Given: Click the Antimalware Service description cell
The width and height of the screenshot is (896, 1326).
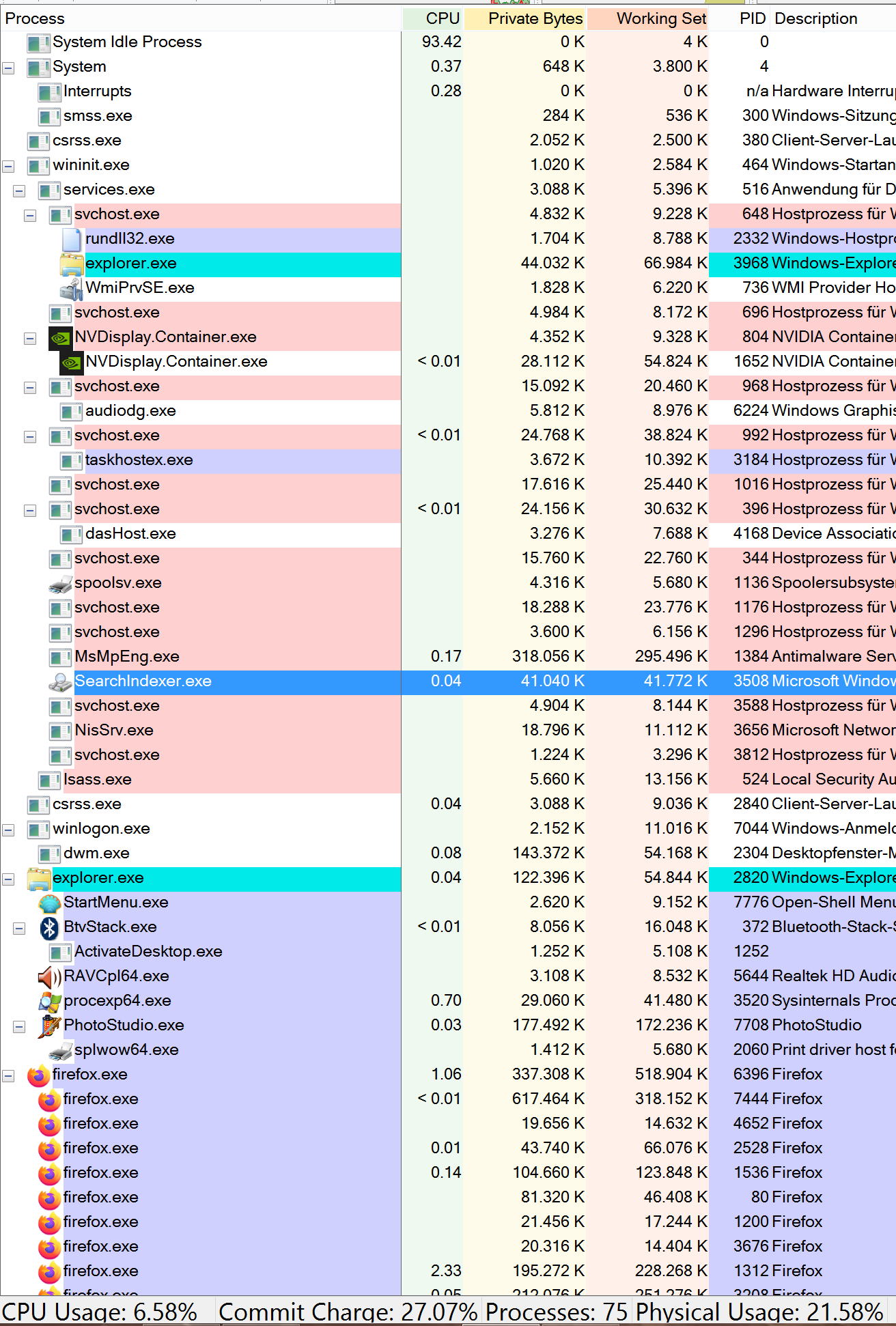Looking at the screenshot, I should [834, 657].
